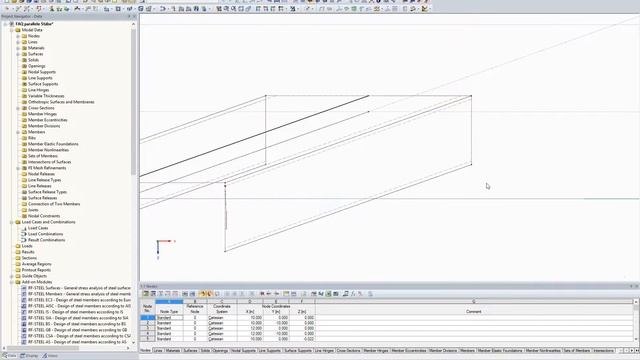Switch to Sets of Members table tab
The image size is (640, 360).
576,351
